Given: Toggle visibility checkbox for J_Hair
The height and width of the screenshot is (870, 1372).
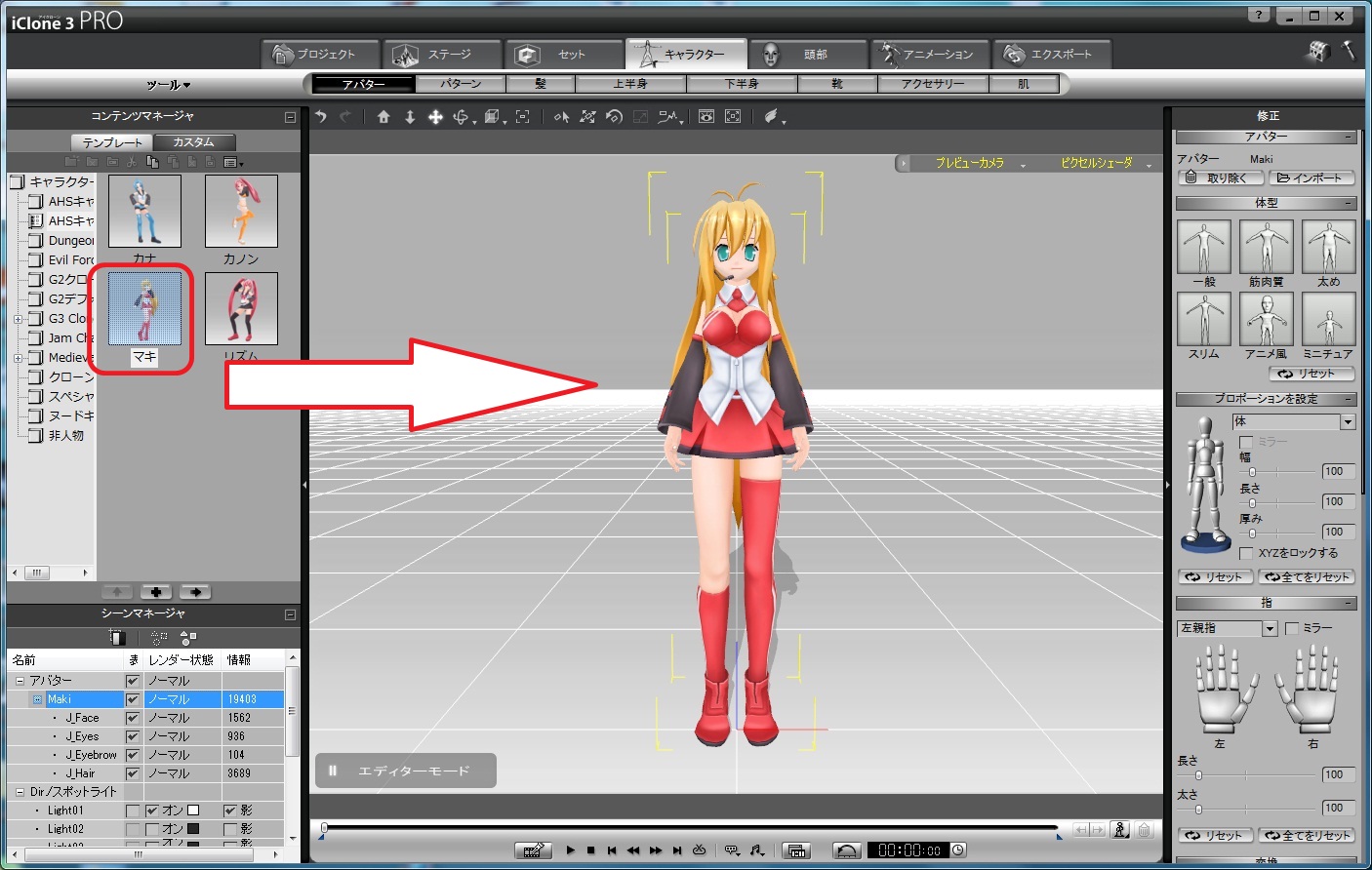Looking at the screenshot, I should 133,773.
